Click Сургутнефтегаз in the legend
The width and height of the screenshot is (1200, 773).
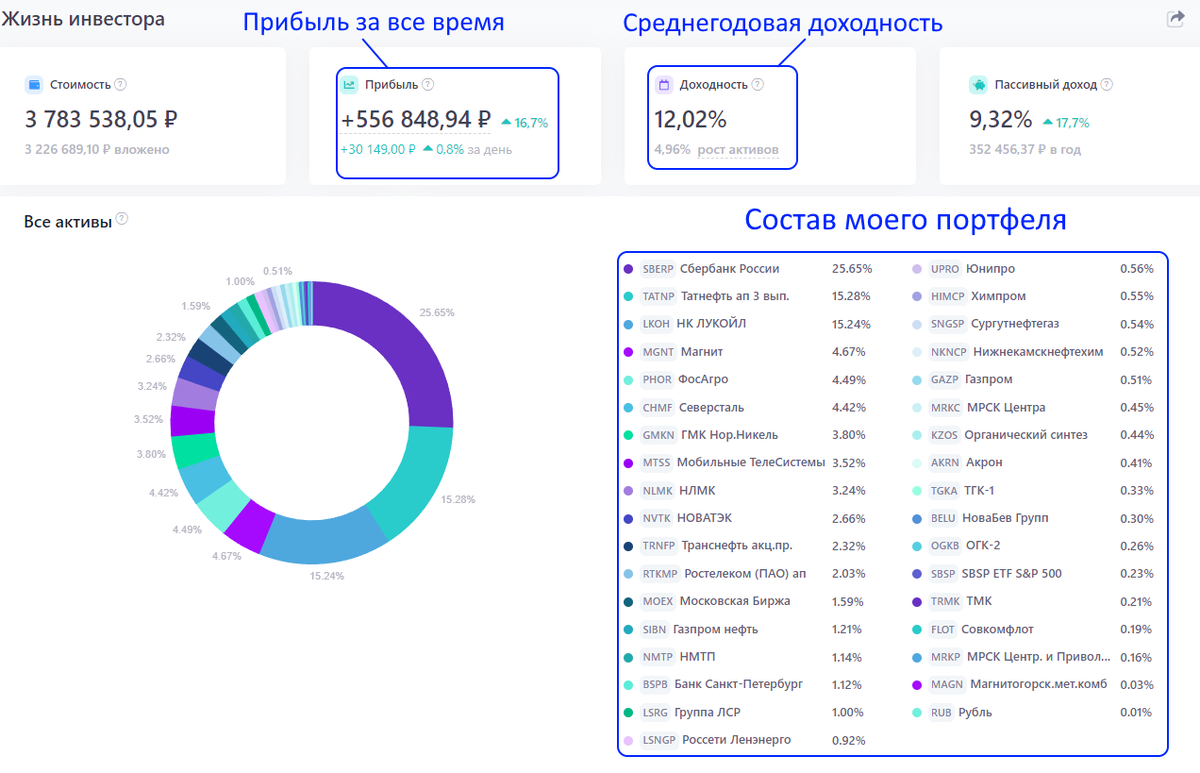click(1016, 324)
